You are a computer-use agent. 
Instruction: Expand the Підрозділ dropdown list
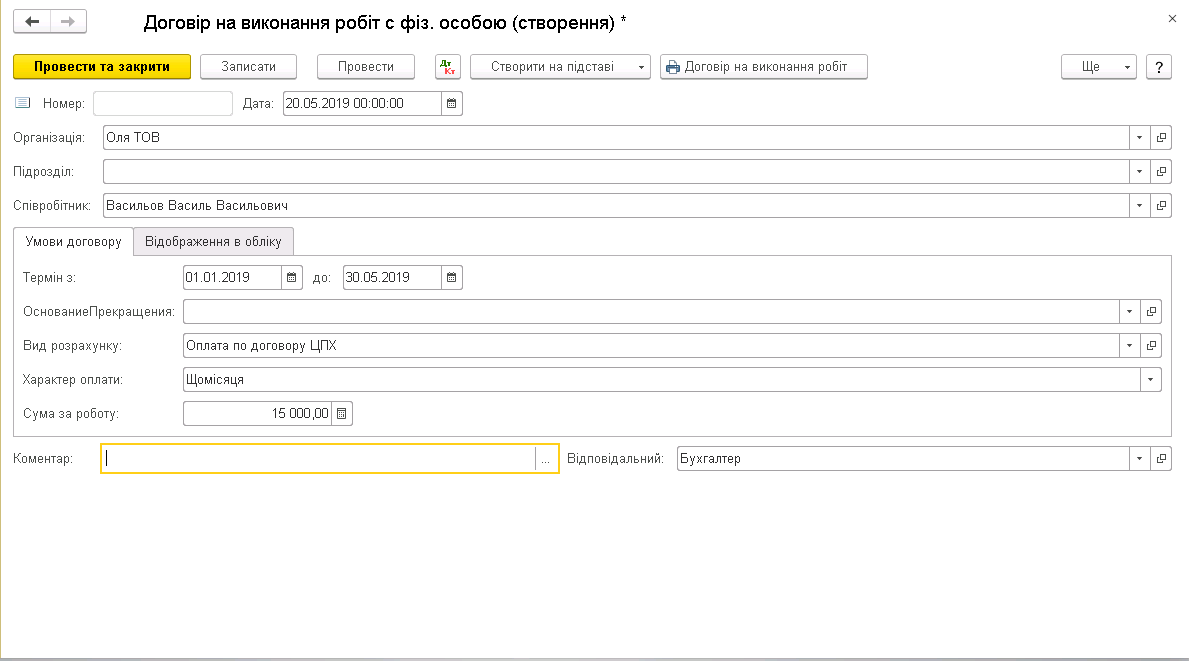[1140, 172]
